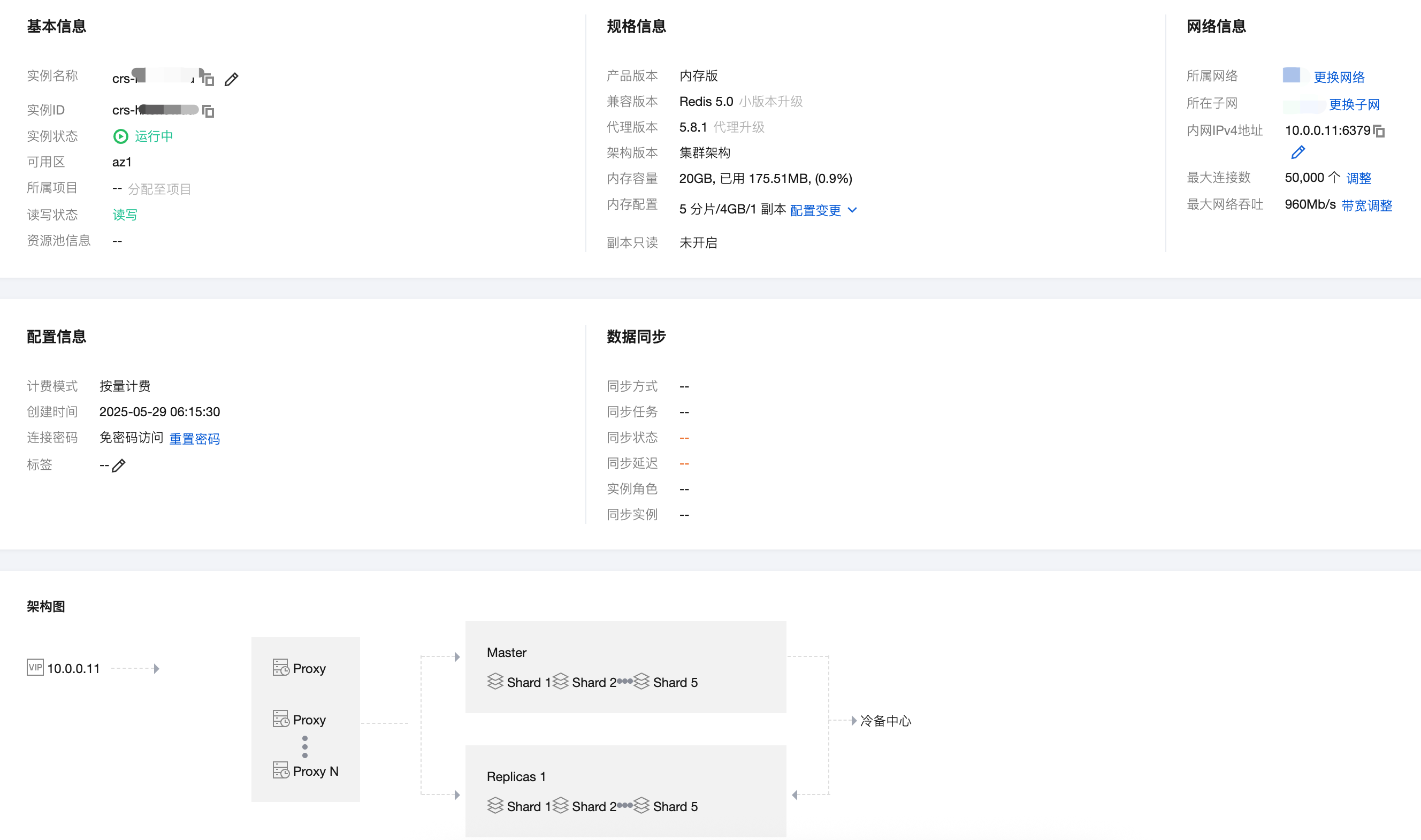Copy the internal IPv4 address 10.0.0.11:6379
The width and height of the screenshot is (1421, 840).
tap(1379, 131)
